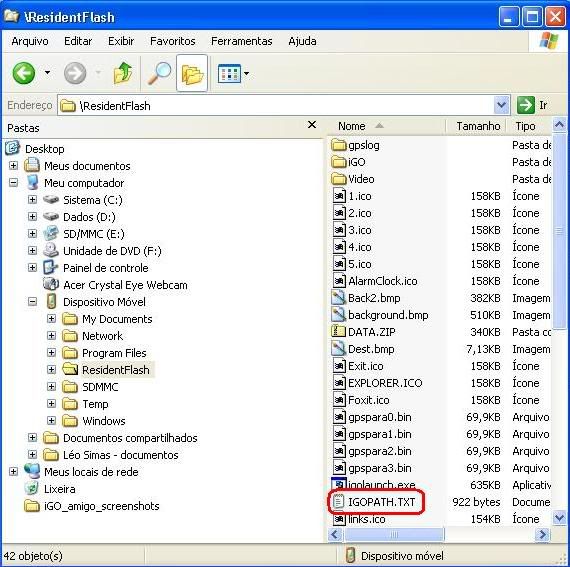
Task: Select the Lixeira recycle bin icon
Action: (32, 488)
